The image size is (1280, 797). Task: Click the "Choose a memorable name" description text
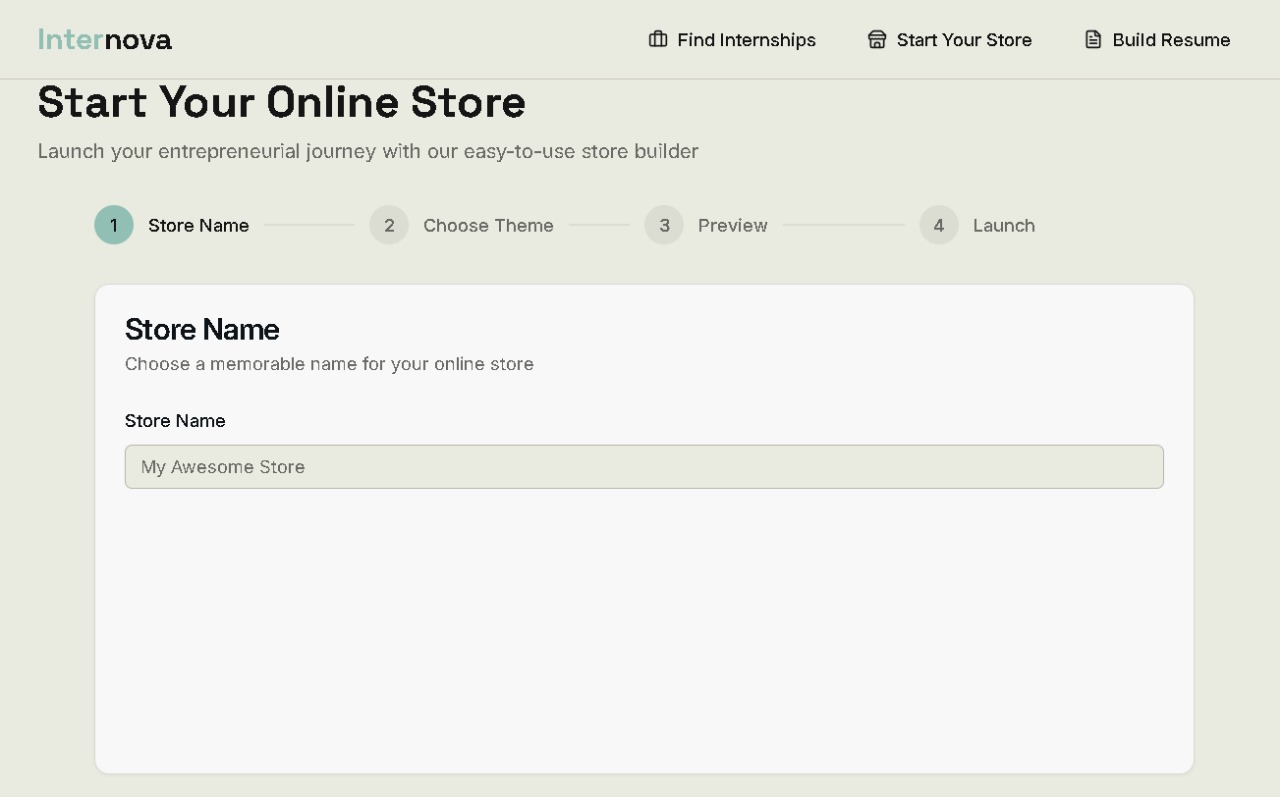tap(329, 364)
